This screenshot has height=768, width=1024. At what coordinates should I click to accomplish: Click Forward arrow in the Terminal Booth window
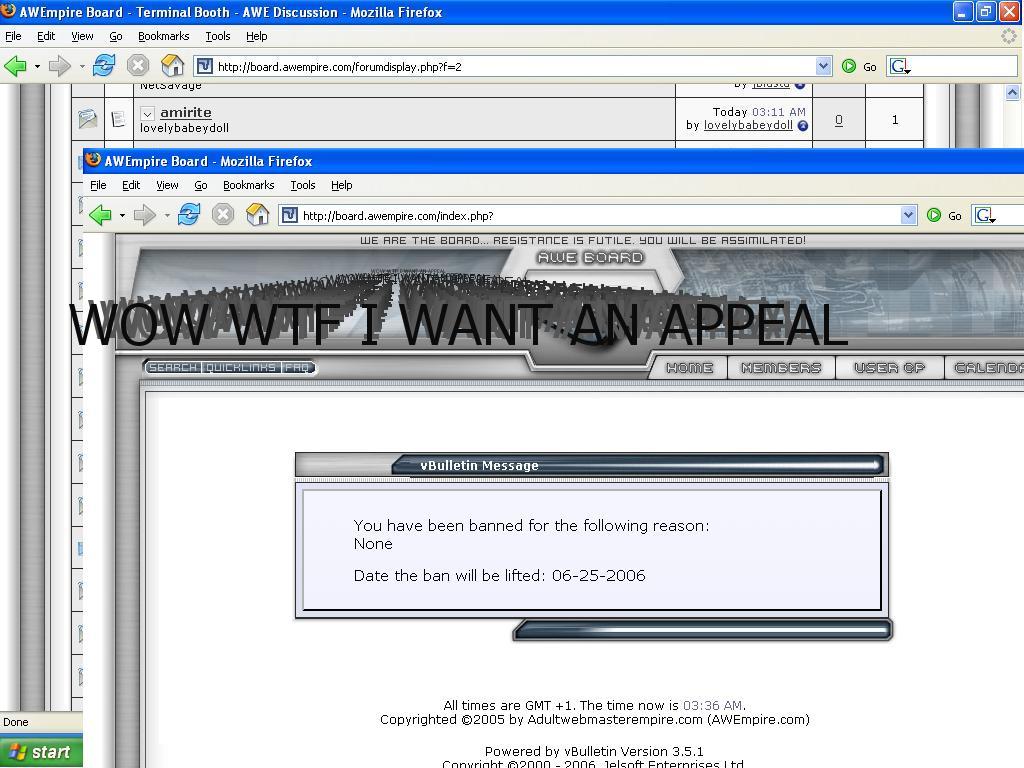tap(59, 66)
